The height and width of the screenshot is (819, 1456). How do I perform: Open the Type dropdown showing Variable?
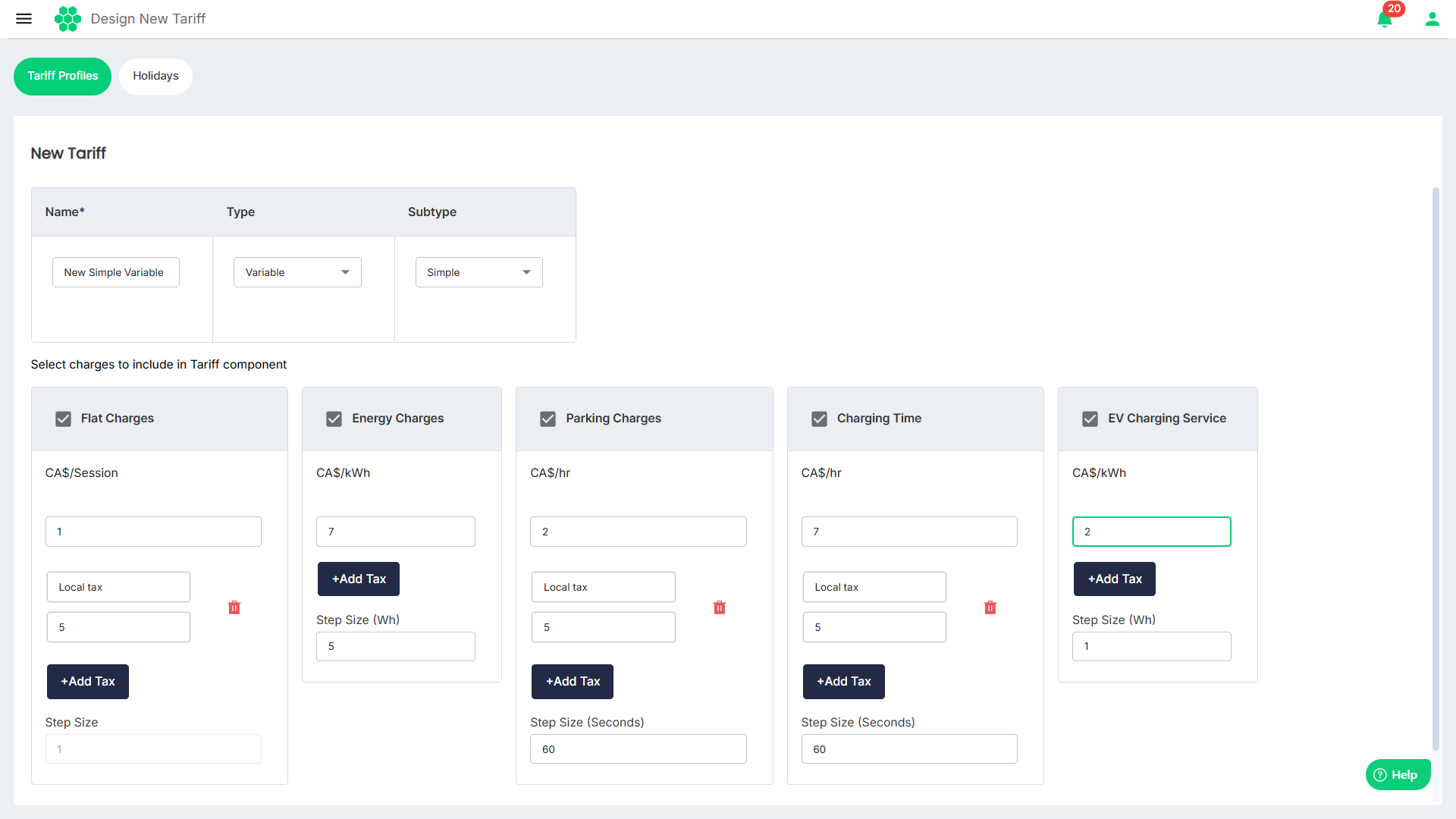[297, 272]
